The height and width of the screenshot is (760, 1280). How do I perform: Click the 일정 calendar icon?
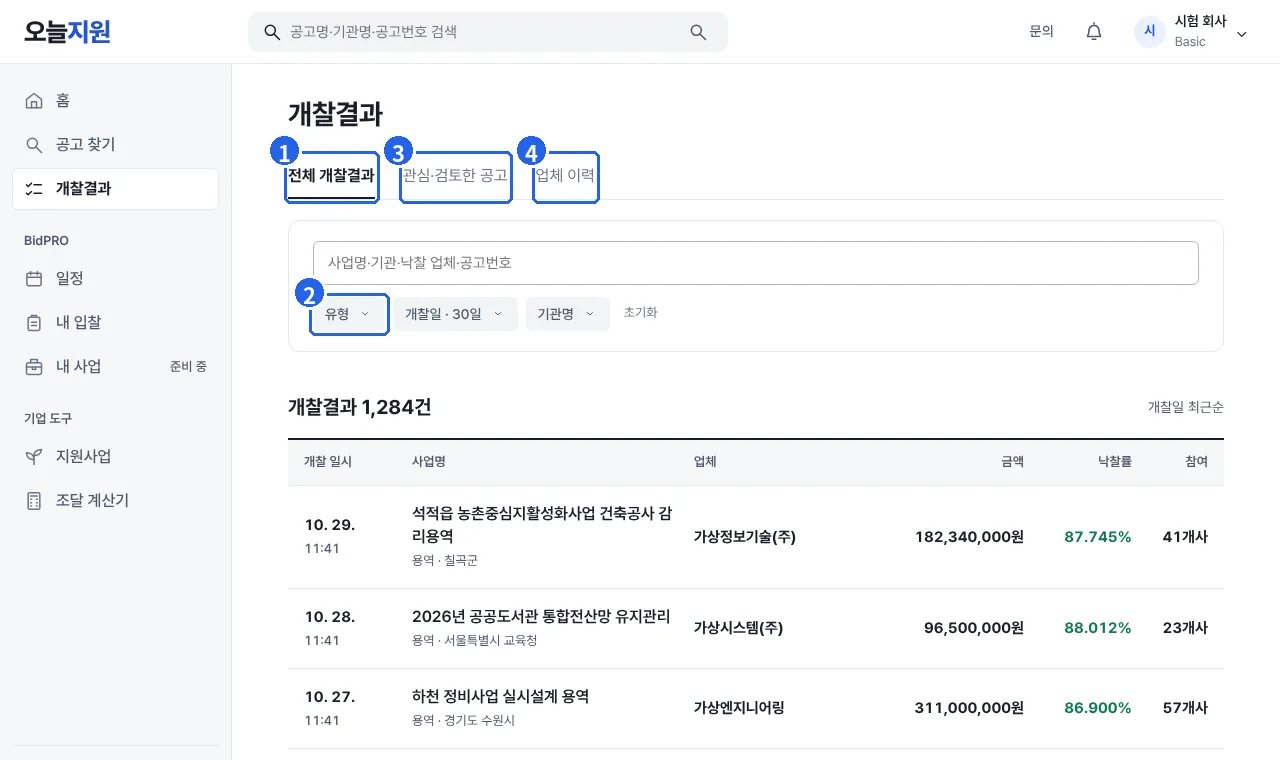point(34,279)
